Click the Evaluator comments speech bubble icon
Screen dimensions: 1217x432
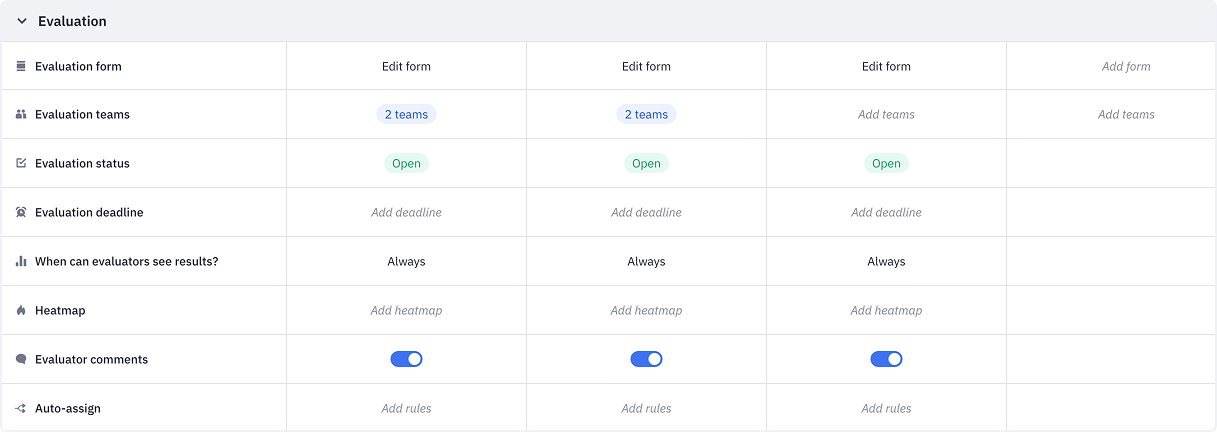coord(21,359)
